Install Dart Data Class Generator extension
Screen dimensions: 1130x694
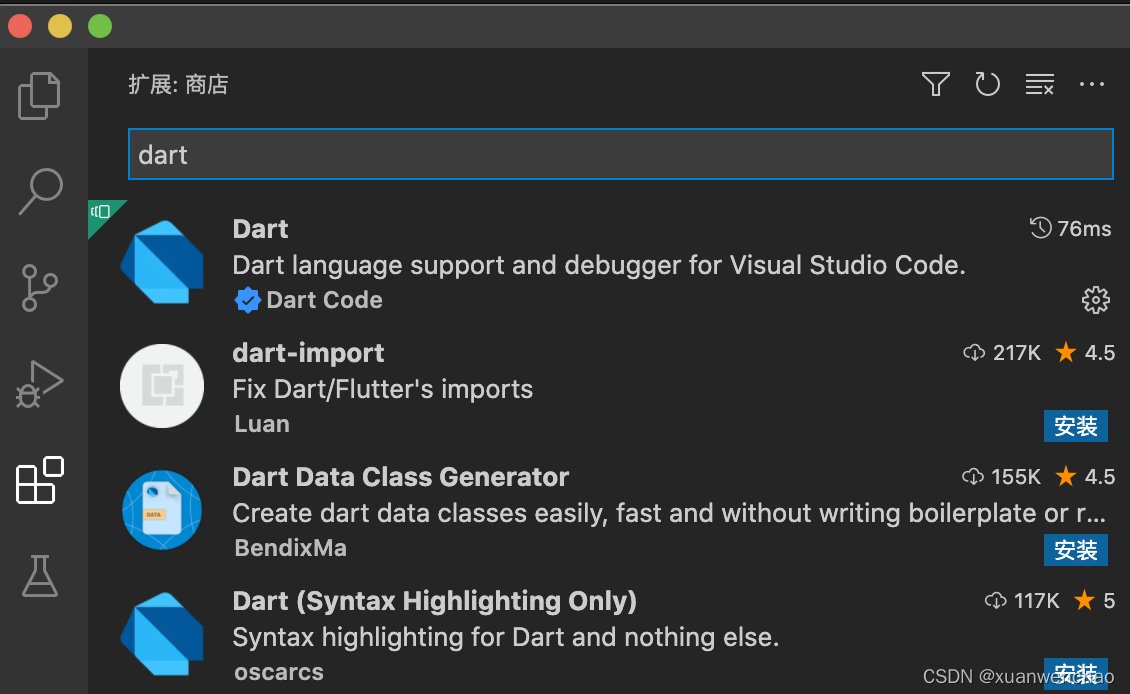[x=1076, y=551]
